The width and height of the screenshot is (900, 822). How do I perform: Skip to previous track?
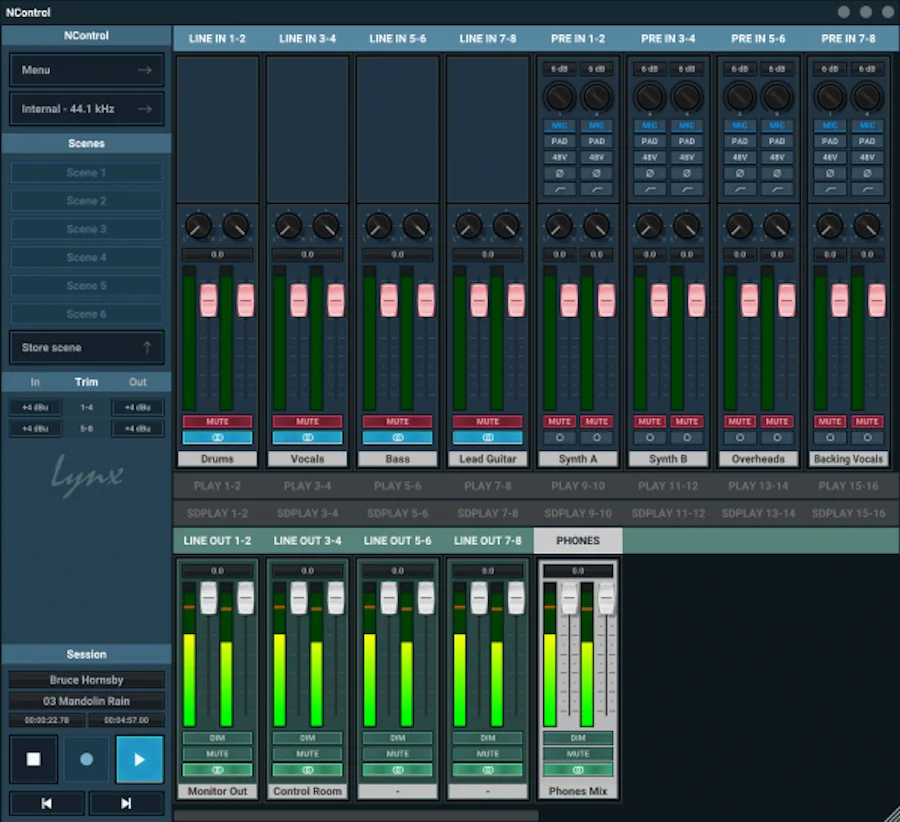47,803
